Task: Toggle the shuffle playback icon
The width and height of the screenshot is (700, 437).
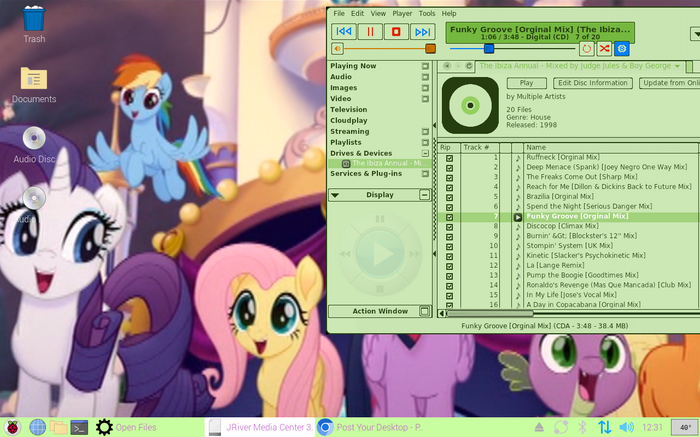Action: pos(604,49)
